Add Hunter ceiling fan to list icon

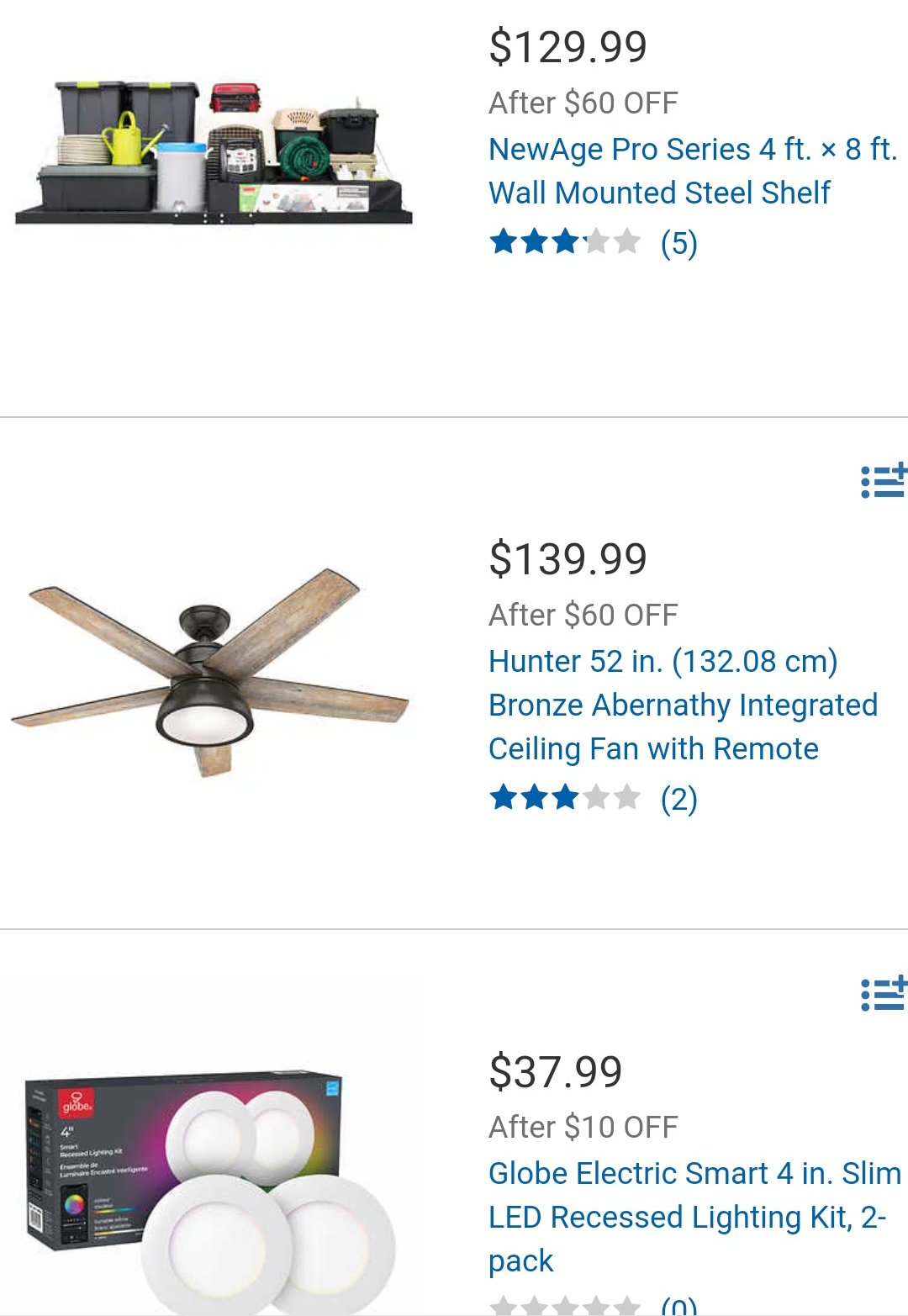[x=884, y=481]
